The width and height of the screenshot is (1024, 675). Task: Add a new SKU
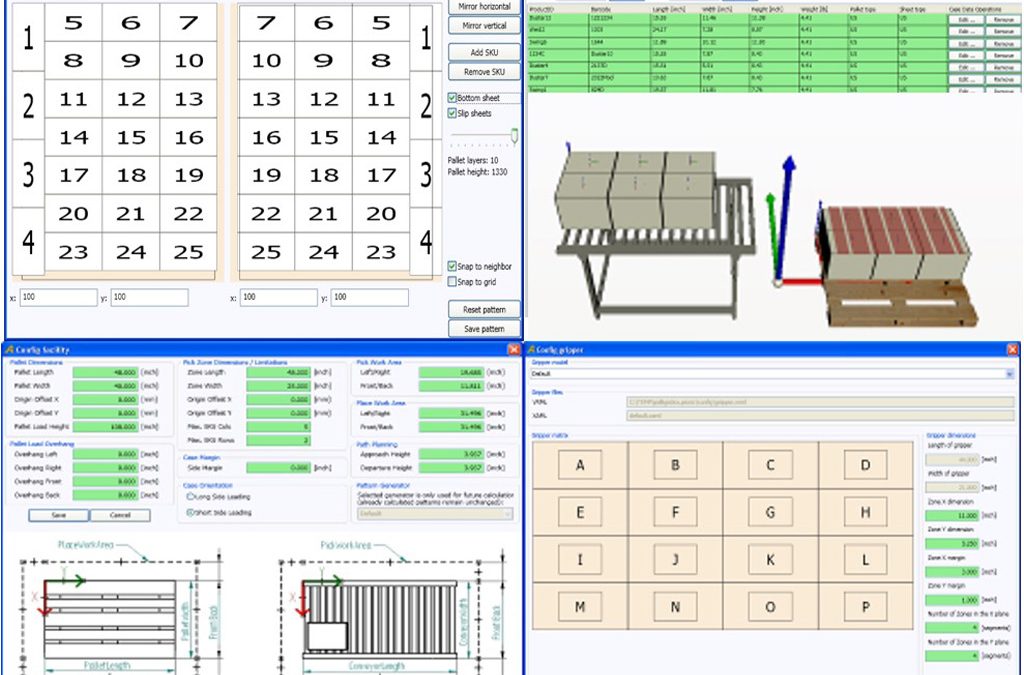(485, 52)
